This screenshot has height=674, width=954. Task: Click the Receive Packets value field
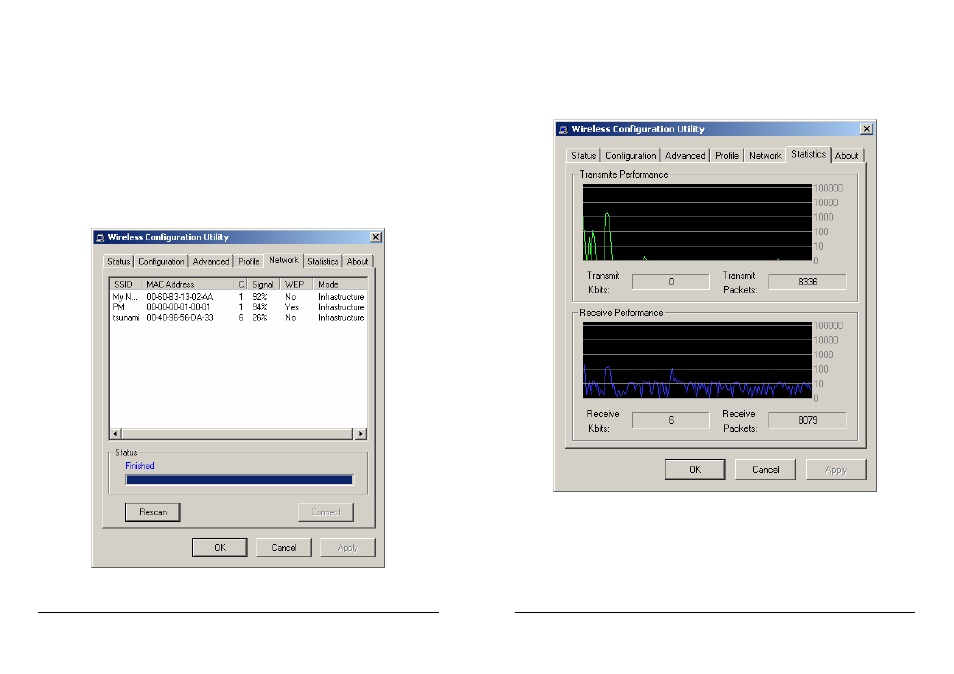[807, 420]
